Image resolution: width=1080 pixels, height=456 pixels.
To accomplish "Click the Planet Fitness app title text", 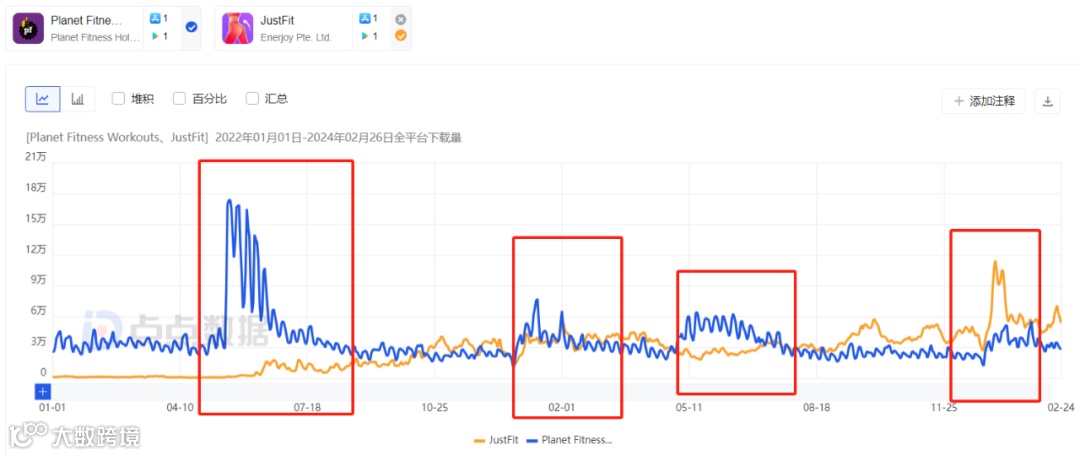I will (x=87, y=20).
